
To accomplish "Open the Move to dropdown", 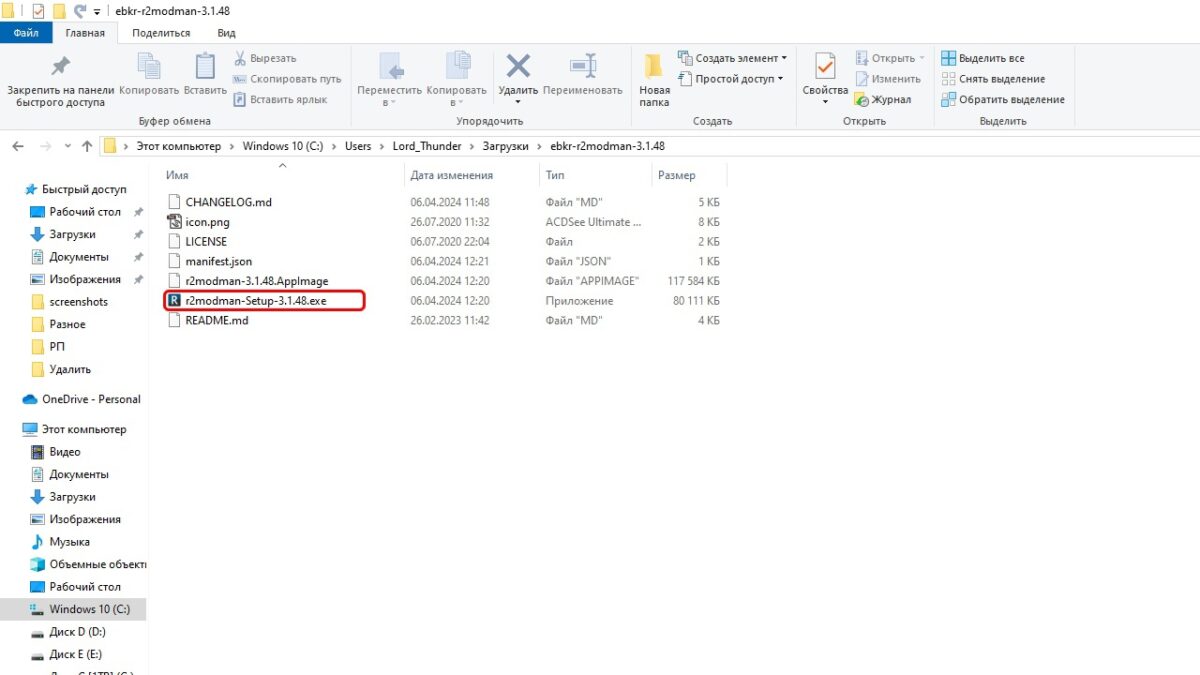I will tap(391, 96).
